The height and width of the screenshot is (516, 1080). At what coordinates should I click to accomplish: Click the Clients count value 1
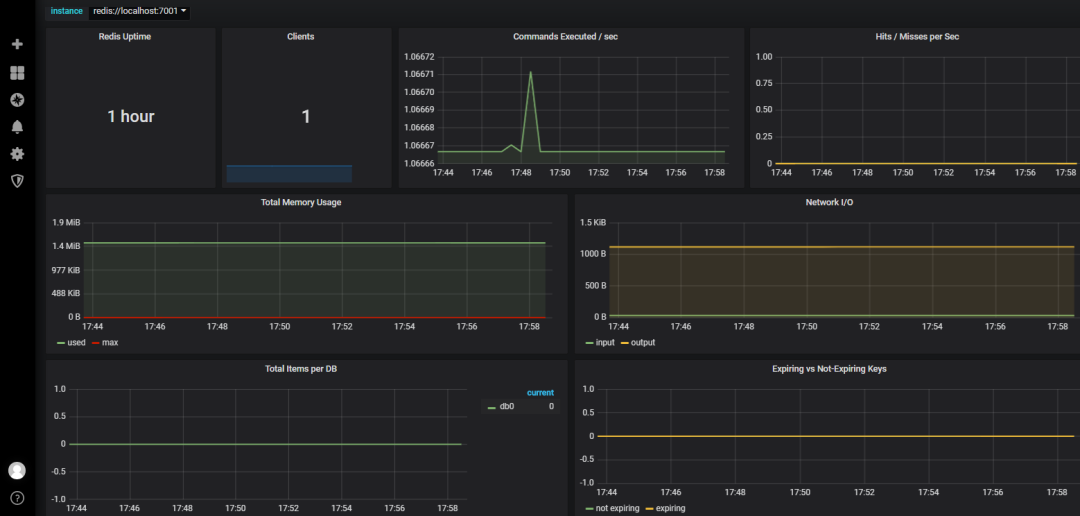(x=306, y=116)
